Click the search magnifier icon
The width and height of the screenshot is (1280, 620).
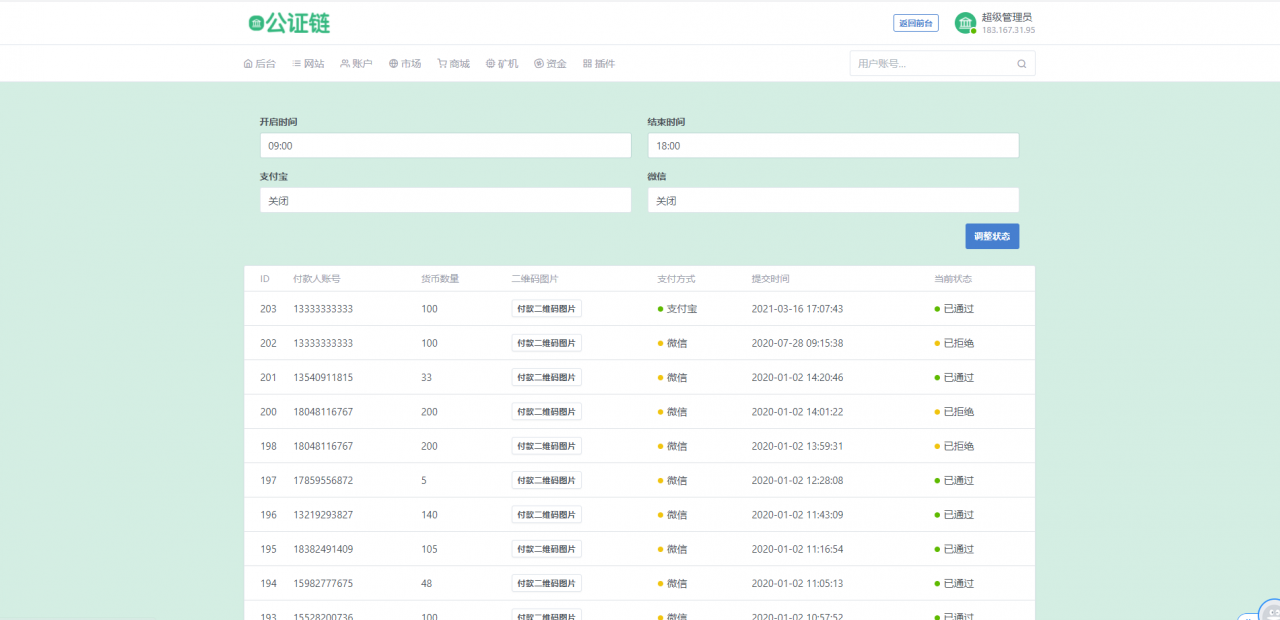tap(1022, 64)
